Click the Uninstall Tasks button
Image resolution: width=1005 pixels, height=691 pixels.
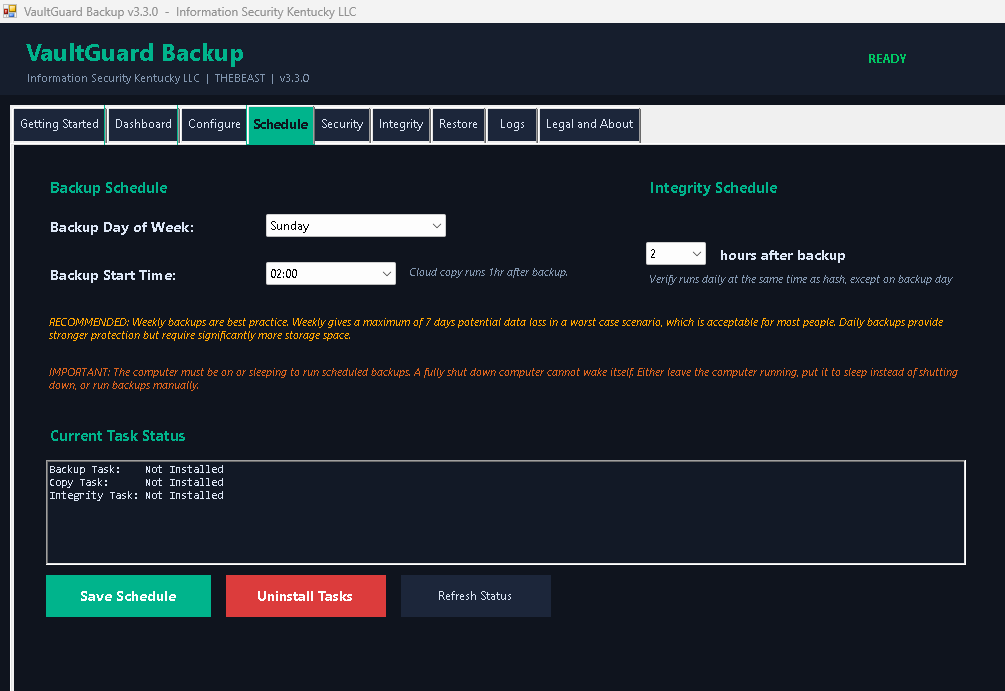pos(306,596)
